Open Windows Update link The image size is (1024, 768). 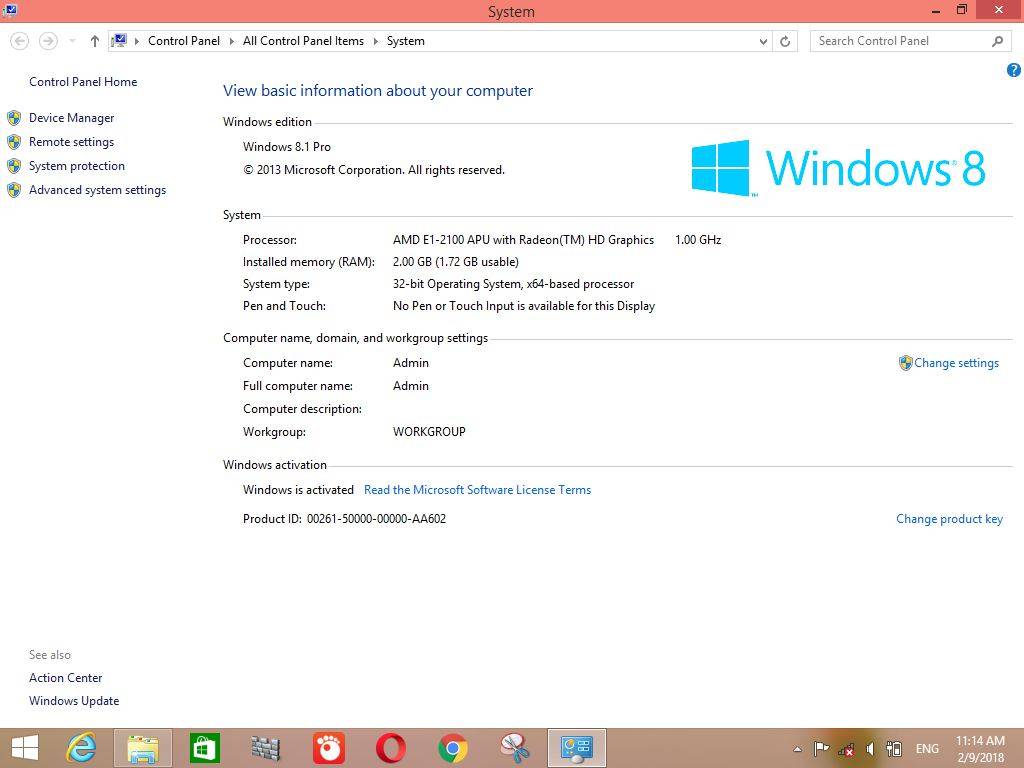click(74, 701)
